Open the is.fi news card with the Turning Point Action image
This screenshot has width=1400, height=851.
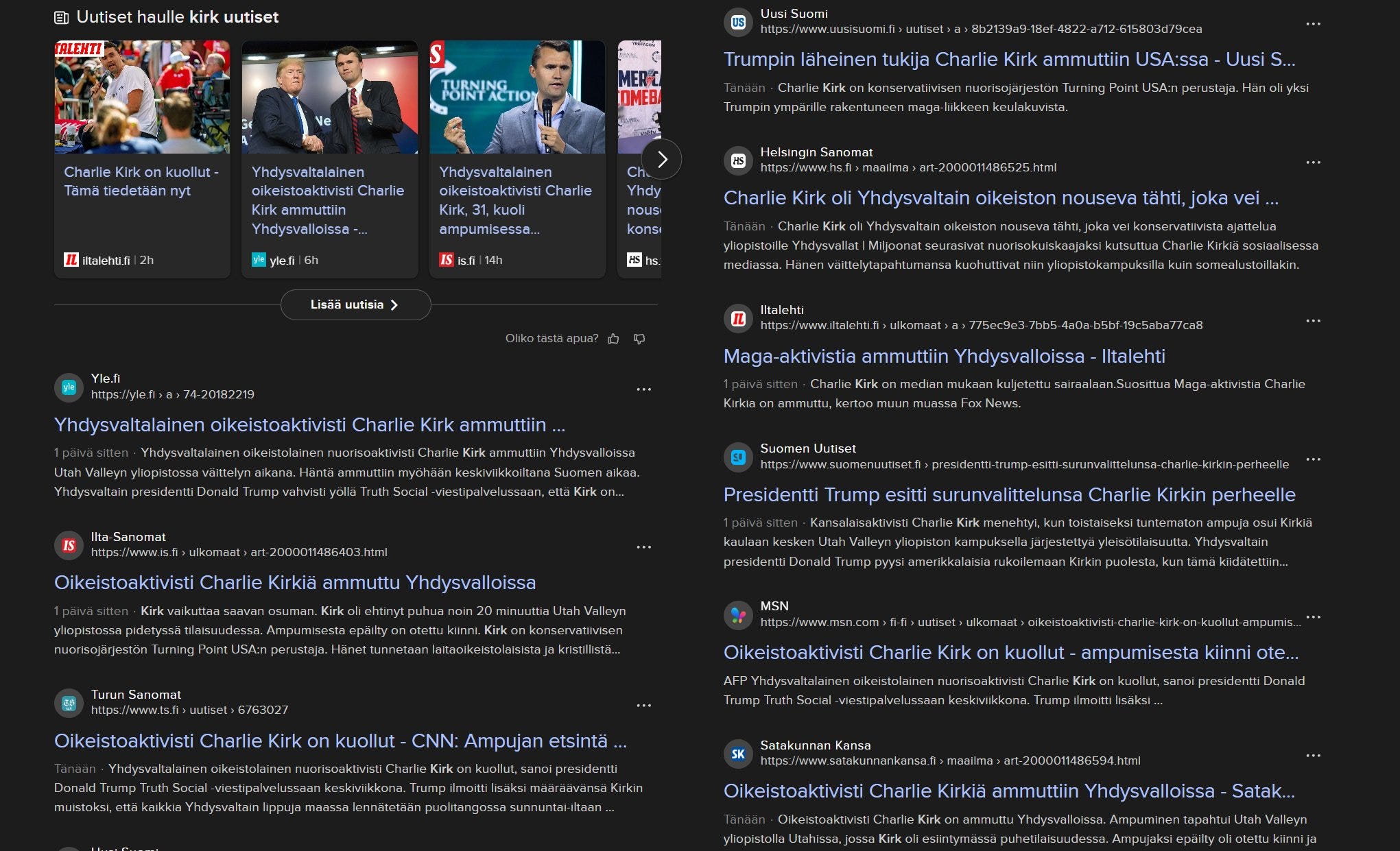coord(517,97)
